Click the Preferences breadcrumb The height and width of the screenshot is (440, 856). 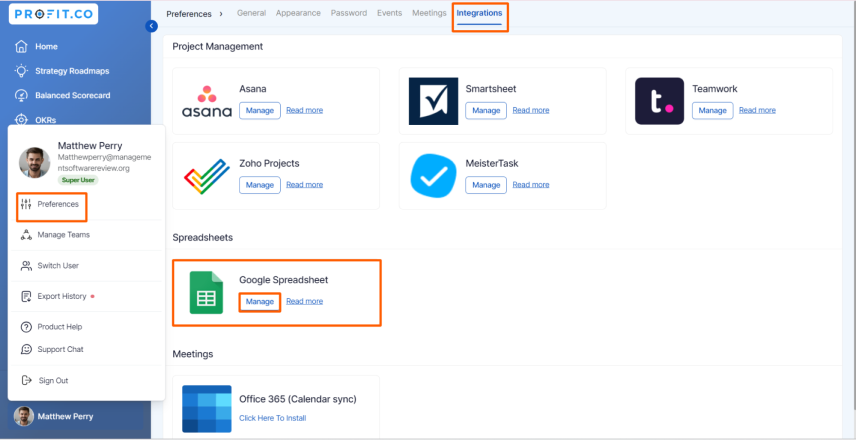189,14
